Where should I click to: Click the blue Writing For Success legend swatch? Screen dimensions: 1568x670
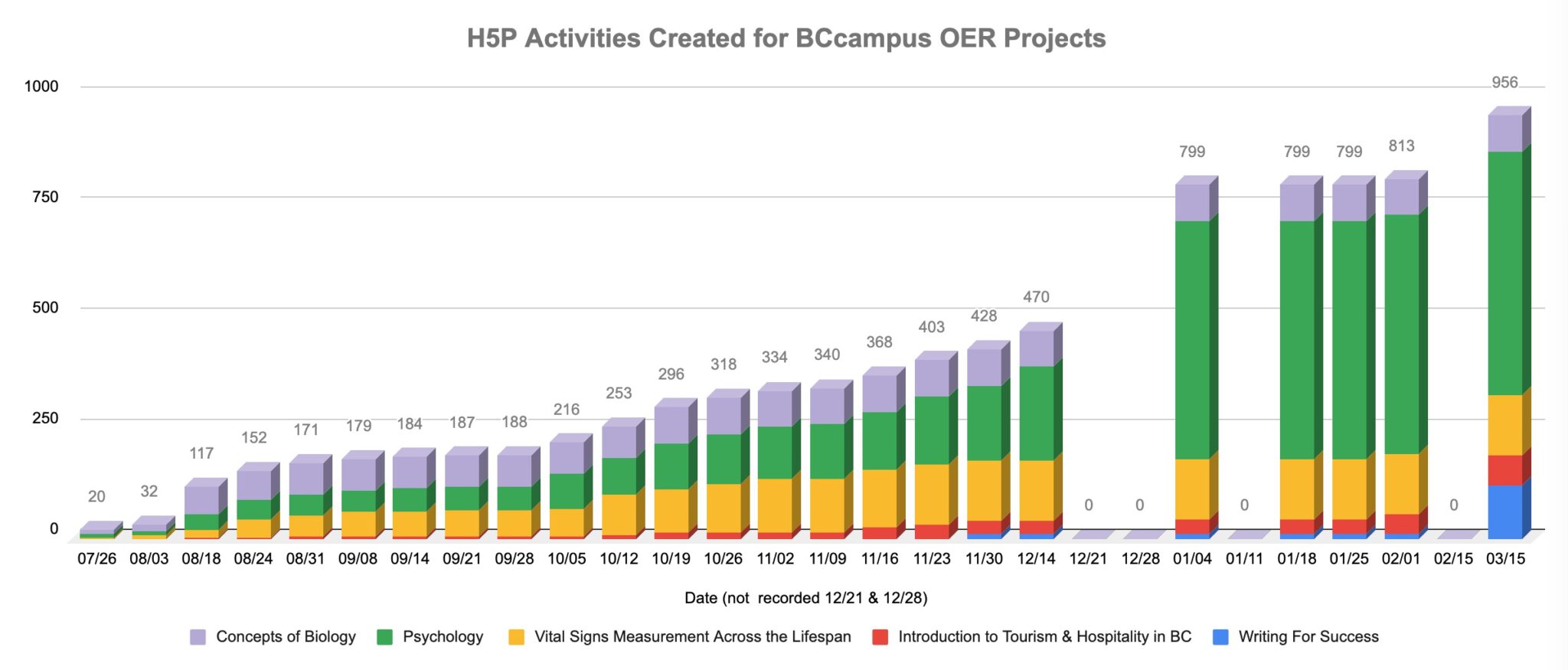click(x=1220, y=637)
